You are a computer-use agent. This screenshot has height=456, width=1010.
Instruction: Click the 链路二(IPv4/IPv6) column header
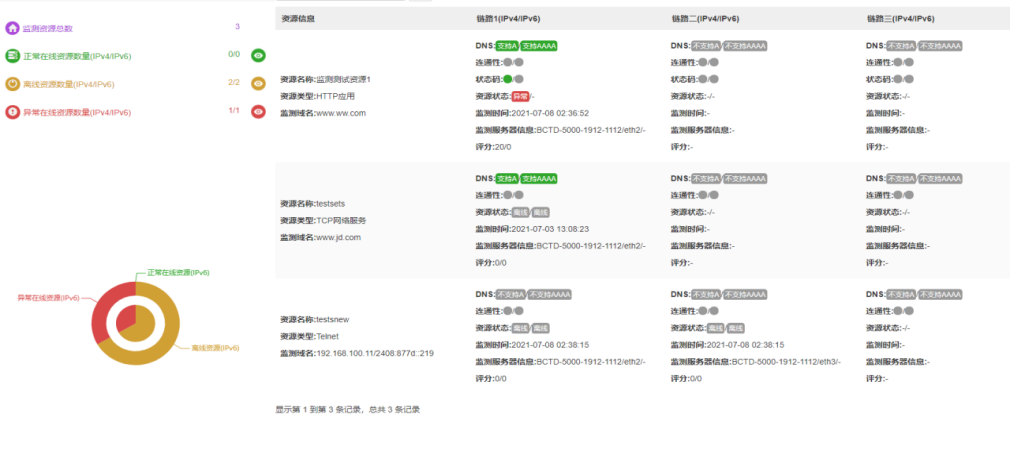tap(705, 19)
